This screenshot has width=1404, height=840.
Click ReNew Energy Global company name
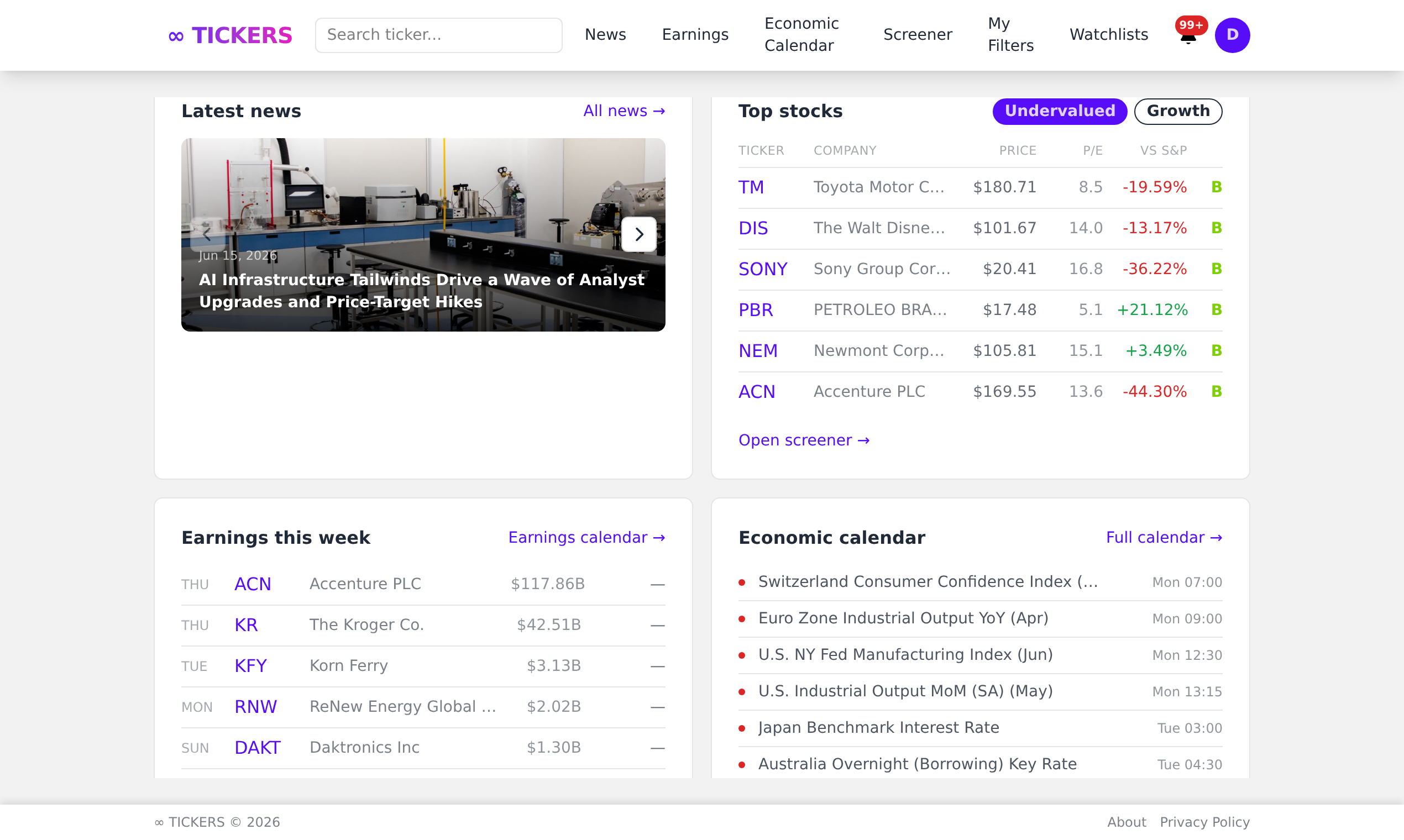point(402,707)
